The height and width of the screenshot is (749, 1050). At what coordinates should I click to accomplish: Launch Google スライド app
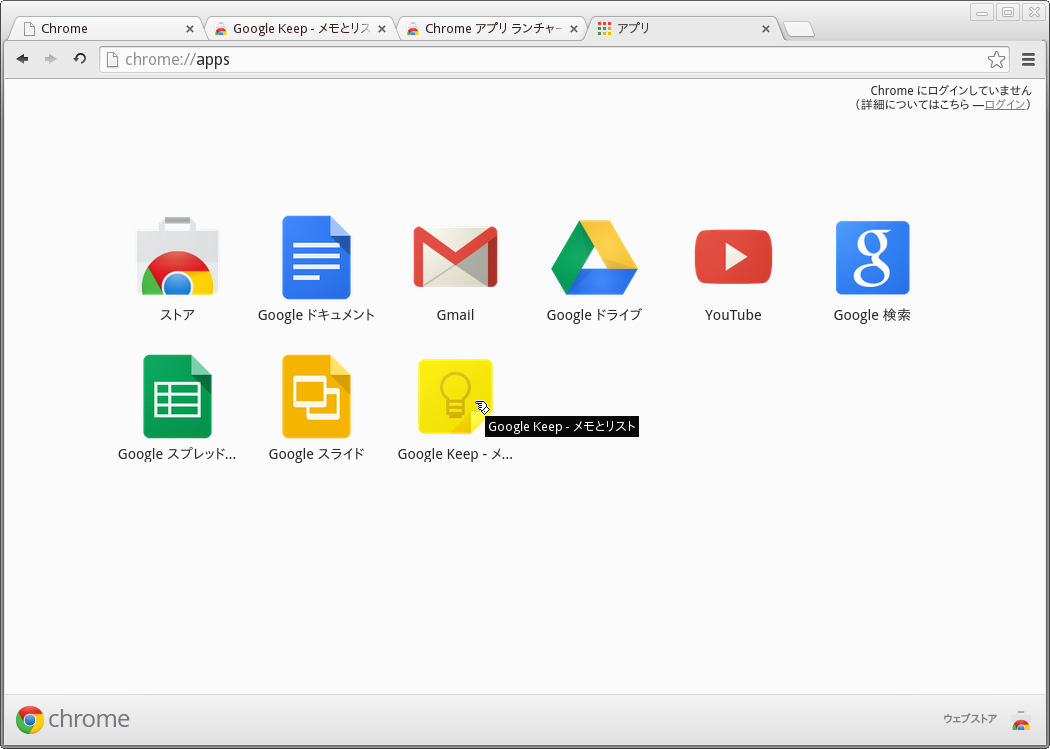click(x=316, y=396)
